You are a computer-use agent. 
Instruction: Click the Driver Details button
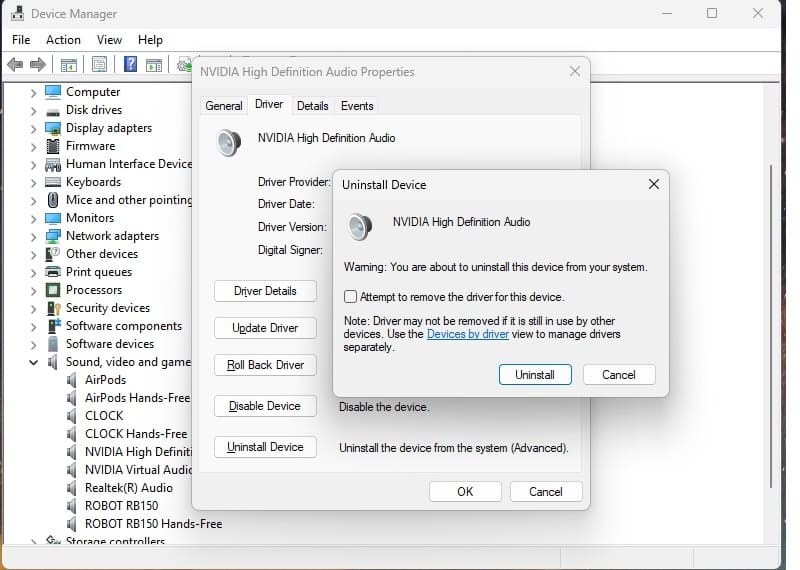click(265, 291)
